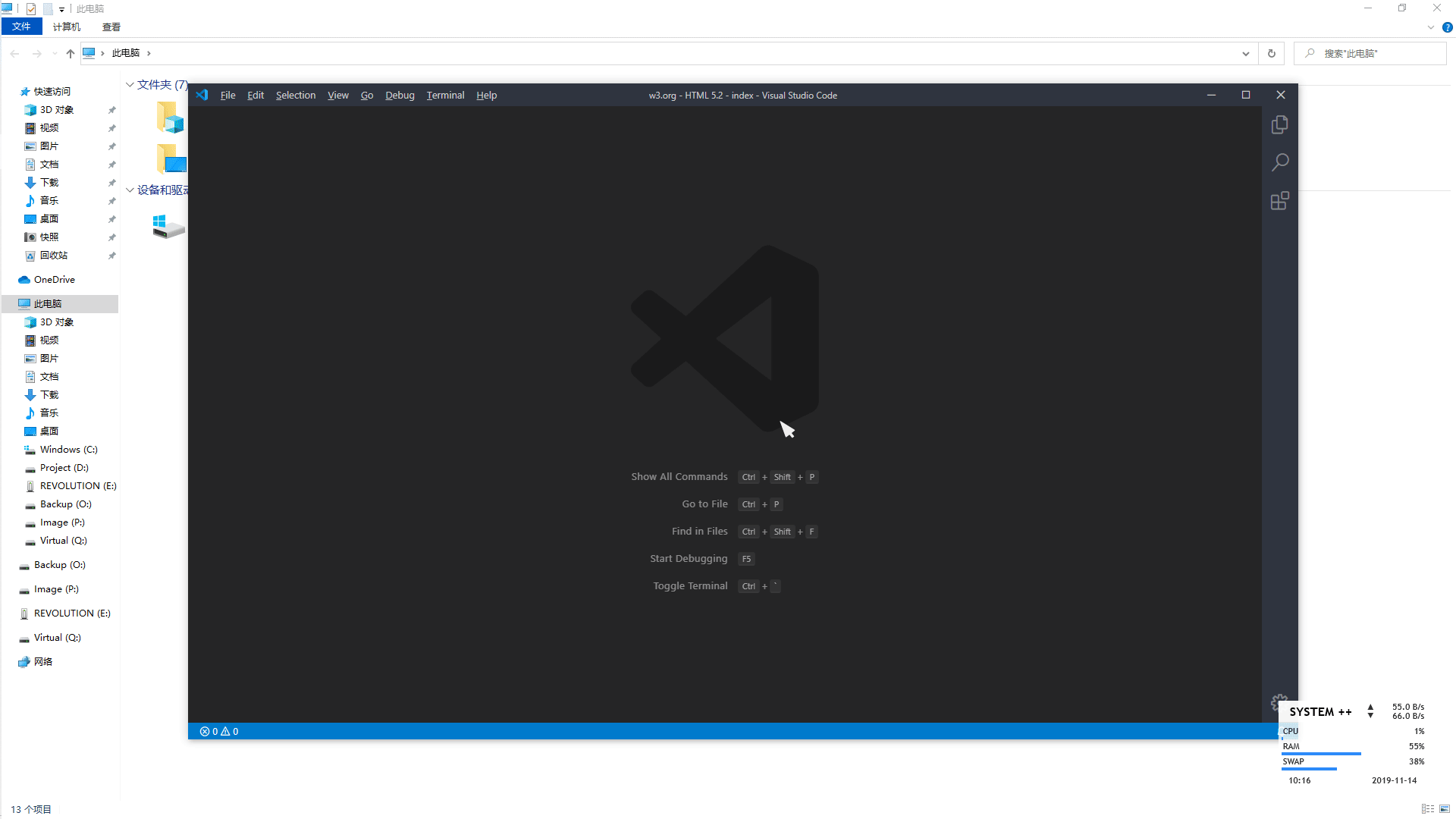1456x819 pixels.
Task: Open the Explorer view in VS Code sidebar
Action: click(x=1280, y=124)
